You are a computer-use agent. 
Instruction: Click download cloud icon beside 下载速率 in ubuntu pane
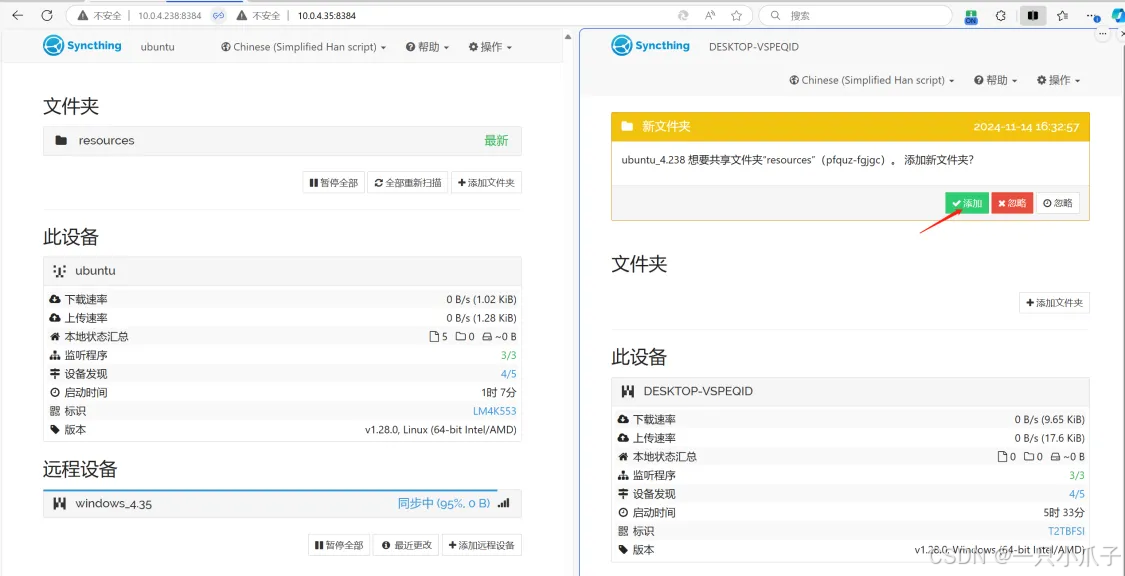(55, 299)
